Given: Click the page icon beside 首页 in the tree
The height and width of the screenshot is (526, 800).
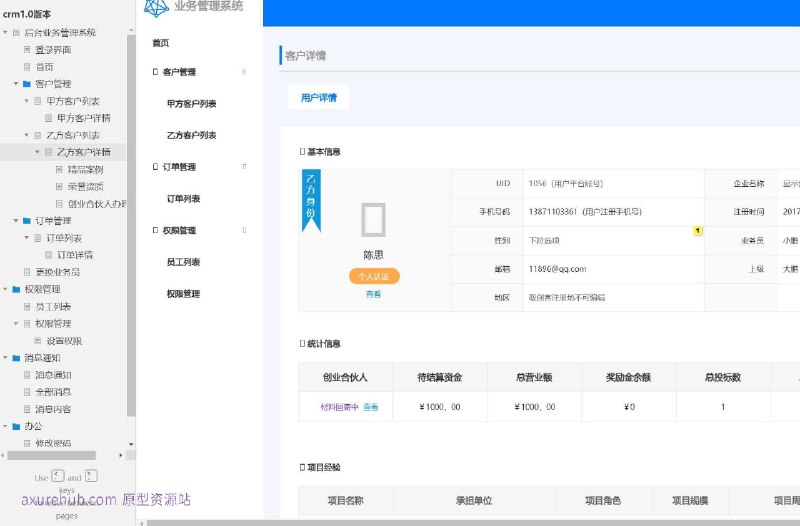Looking at the screenshot, I should (x=27, y=66).
